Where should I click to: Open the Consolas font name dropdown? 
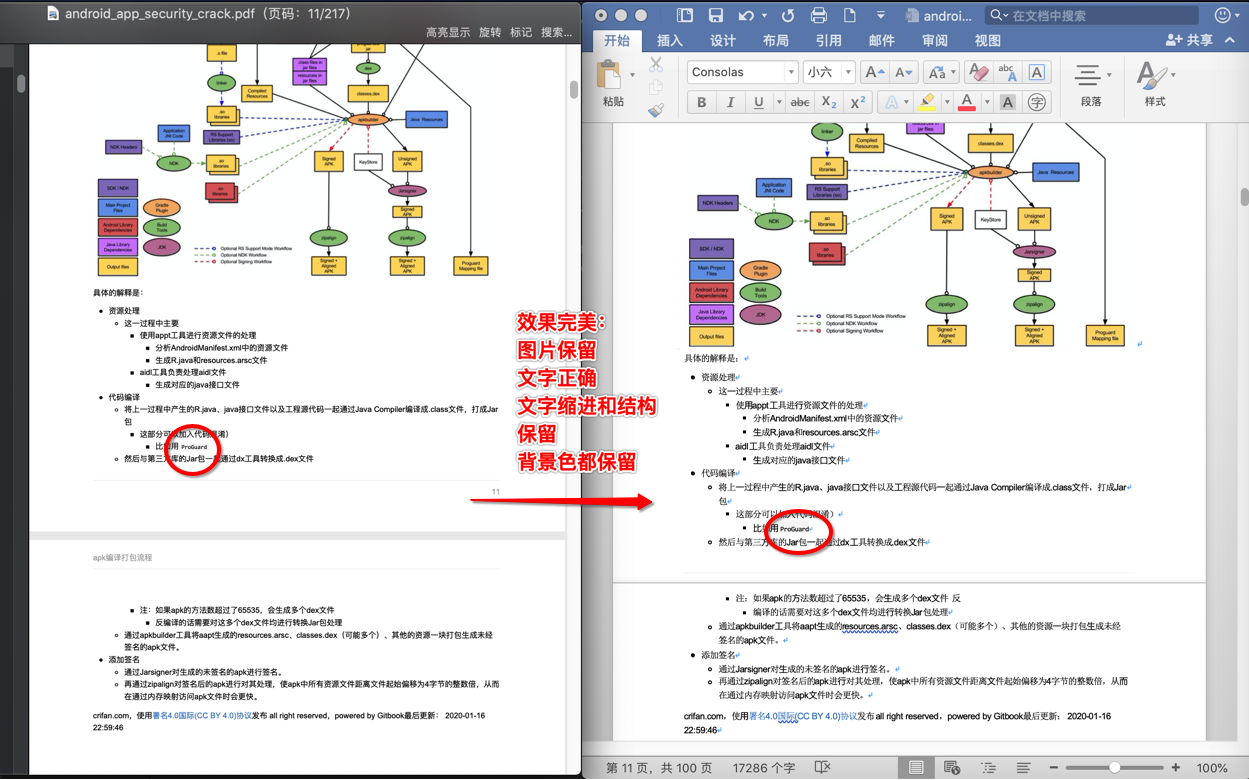[x=790, y=72]
